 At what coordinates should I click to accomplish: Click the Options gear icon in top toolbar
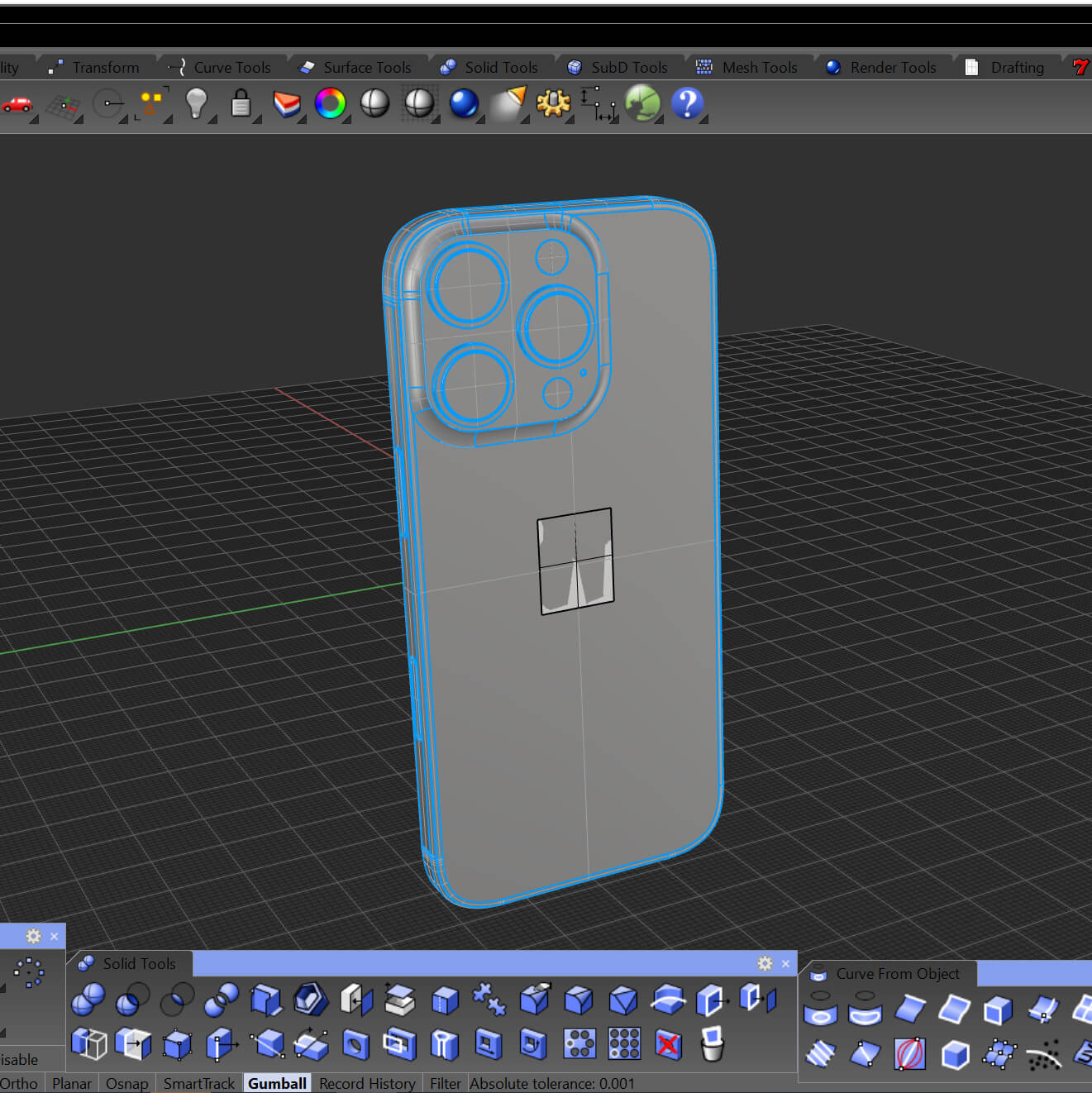pos(553,103)
